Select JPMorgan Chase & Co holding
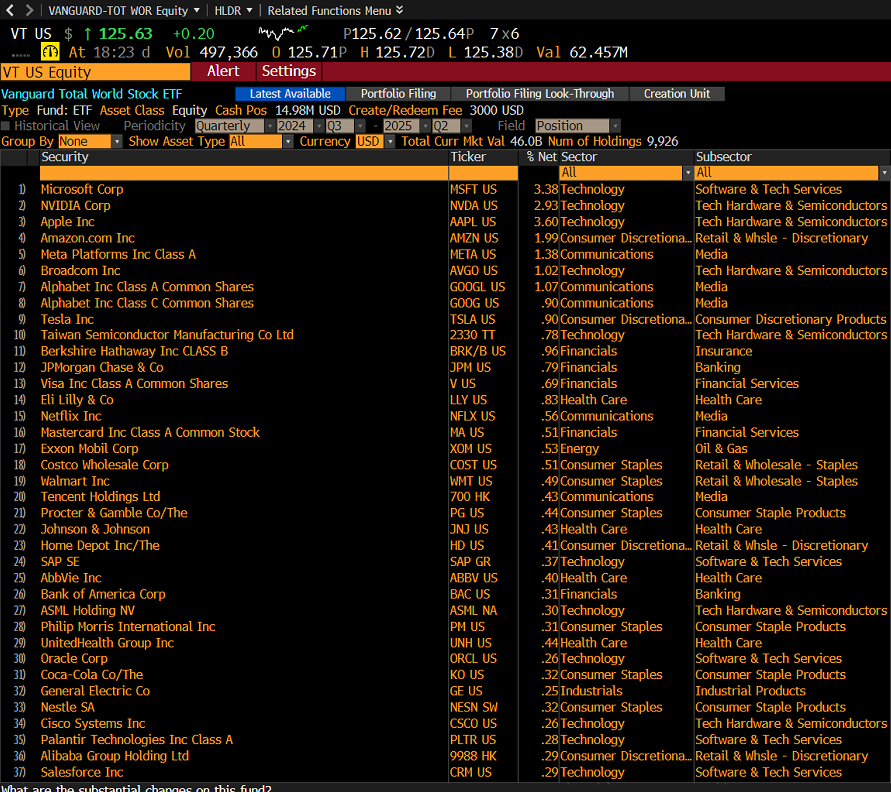The width and height of the screenshot is (891, 792). [x=102, y=368]
